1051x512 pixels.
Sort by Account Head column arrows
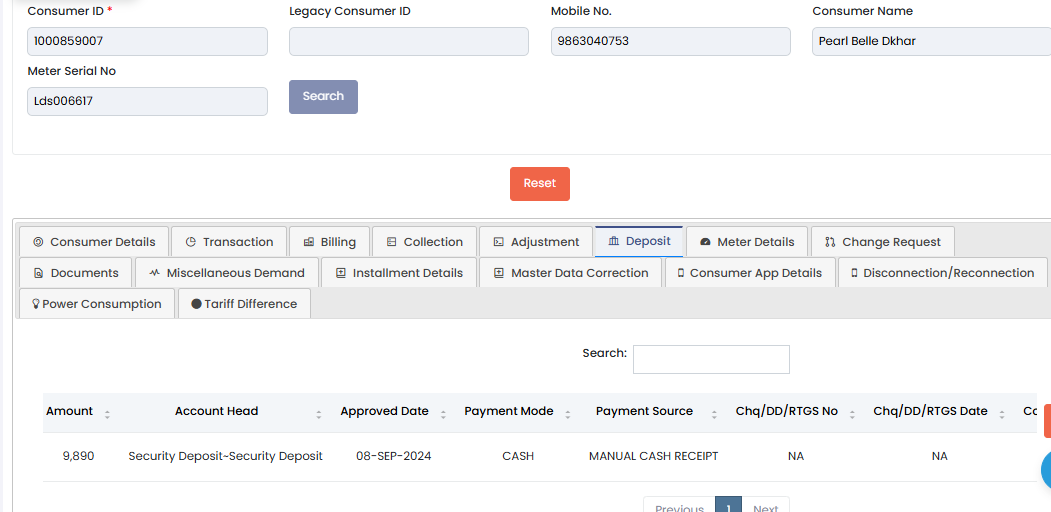(319, 414)
